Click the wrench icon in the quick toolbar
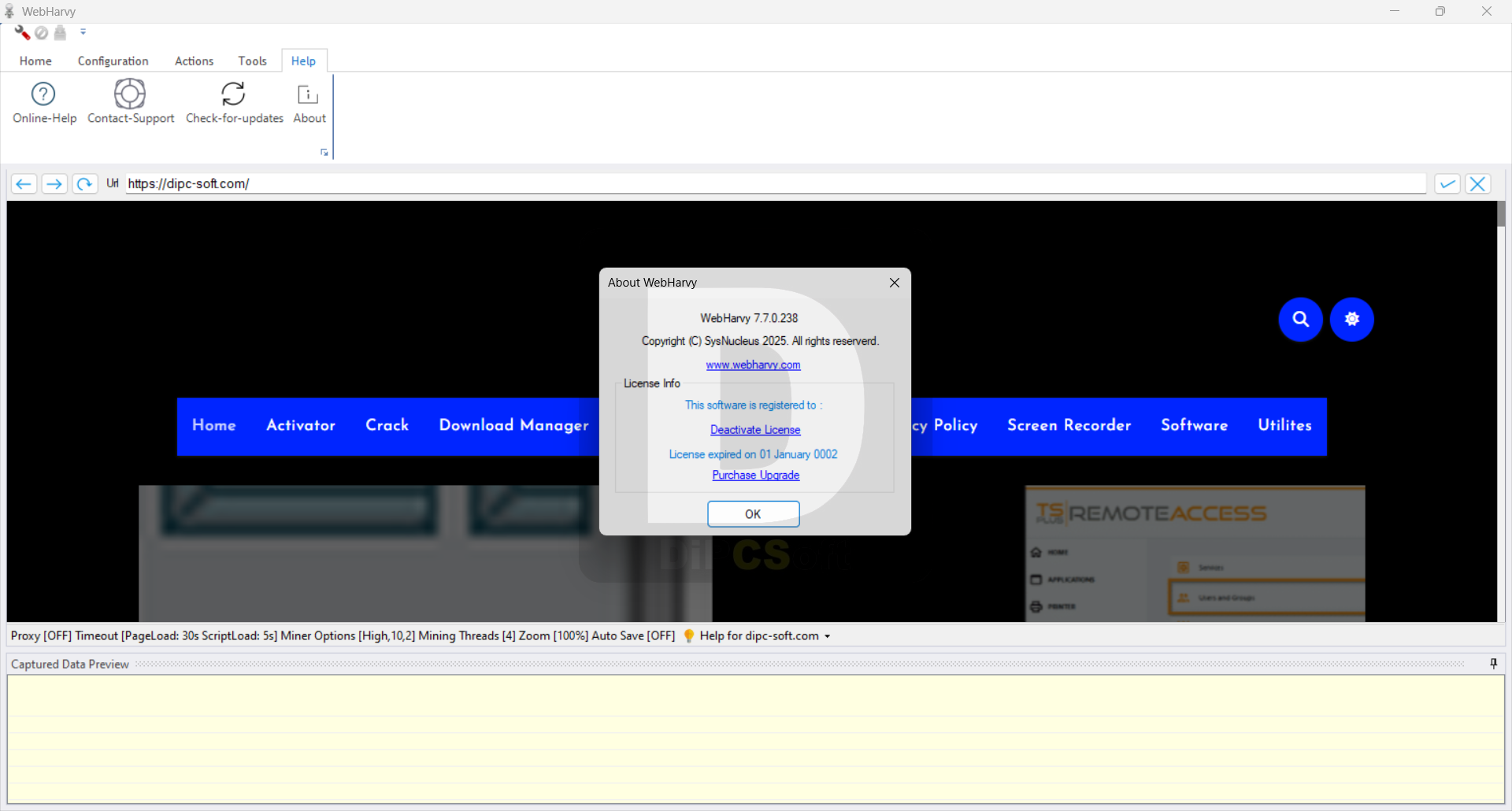Viewport: 1512px width, 811px height. [x=22, y=32]
